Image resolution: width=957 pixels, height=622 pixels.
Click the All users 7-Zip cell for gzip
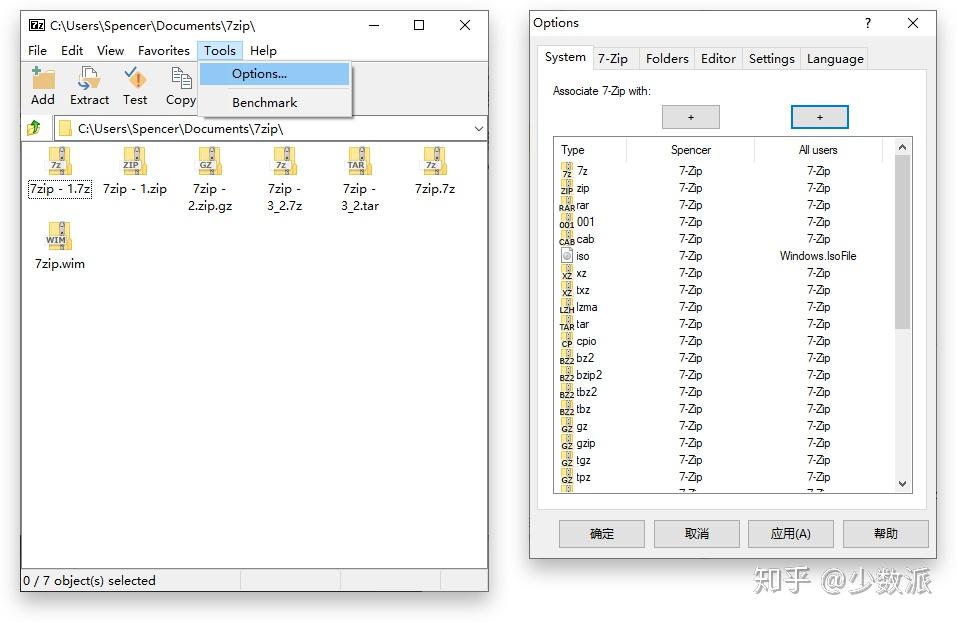[818, 443]
